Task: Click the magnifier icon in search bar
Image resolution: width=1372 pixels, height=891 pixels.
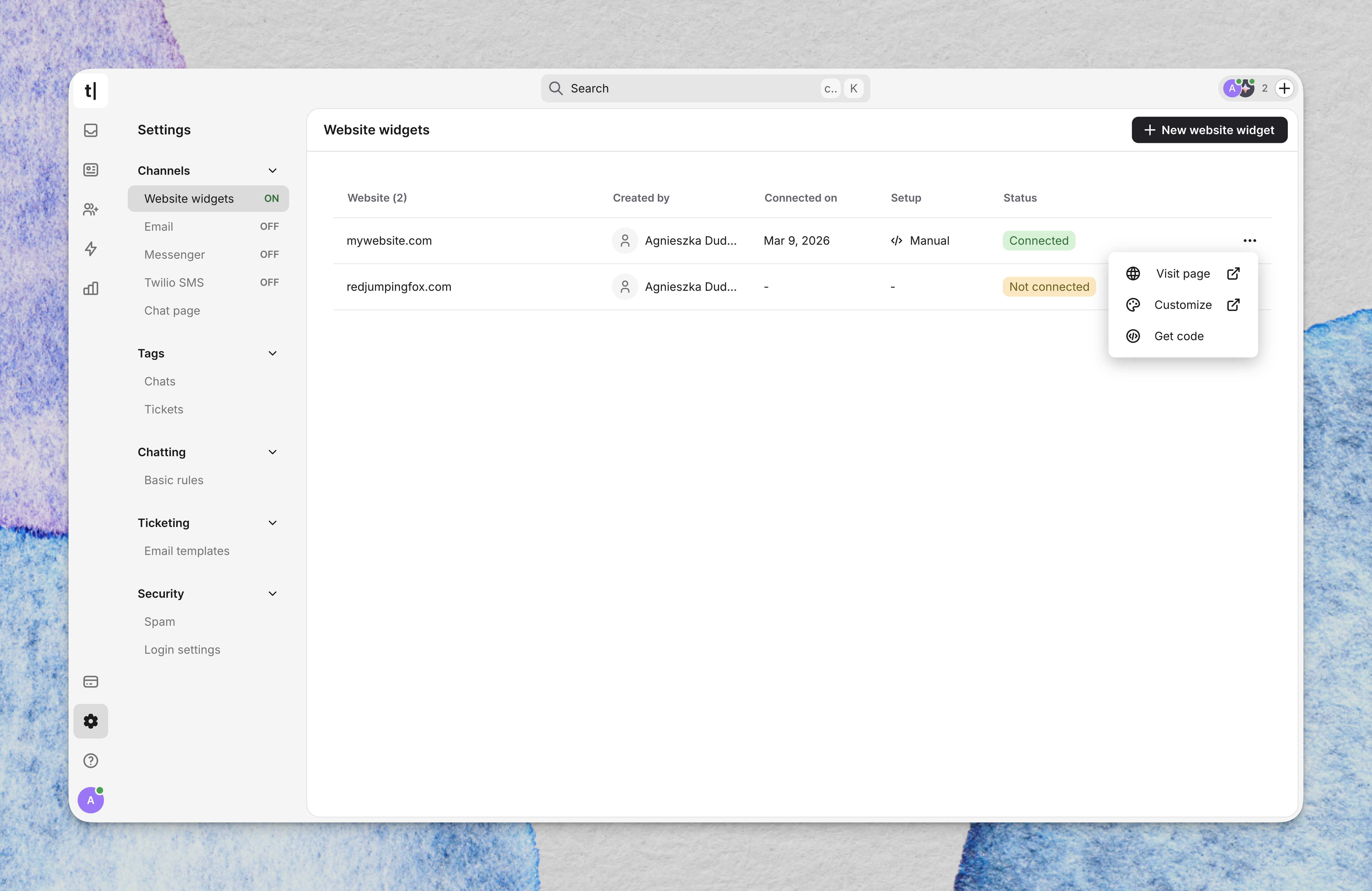Action: click(x=556, y=88)
